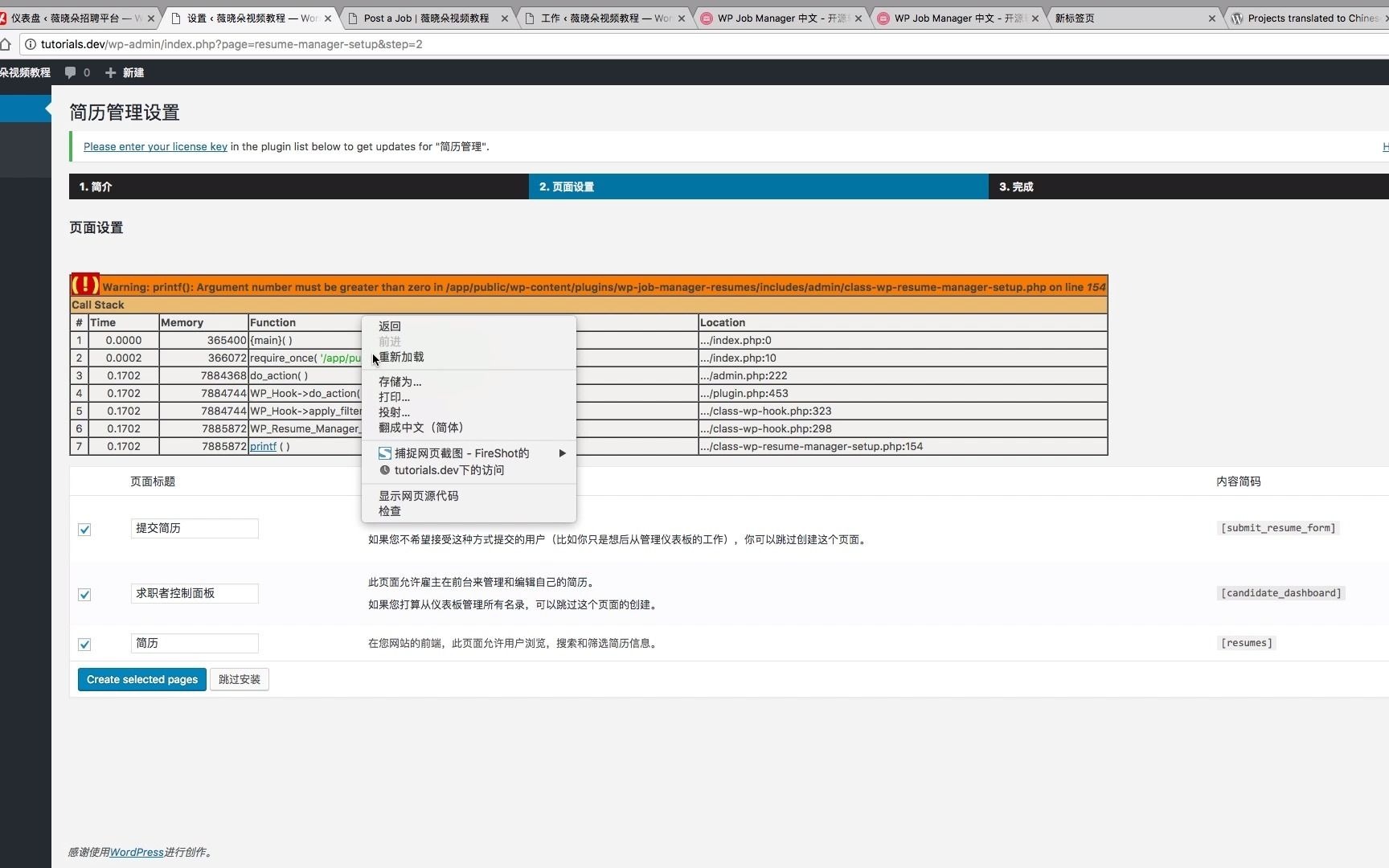
Task: Uncheck the 提交简历 page checkbox
Action: coord(84,529)
